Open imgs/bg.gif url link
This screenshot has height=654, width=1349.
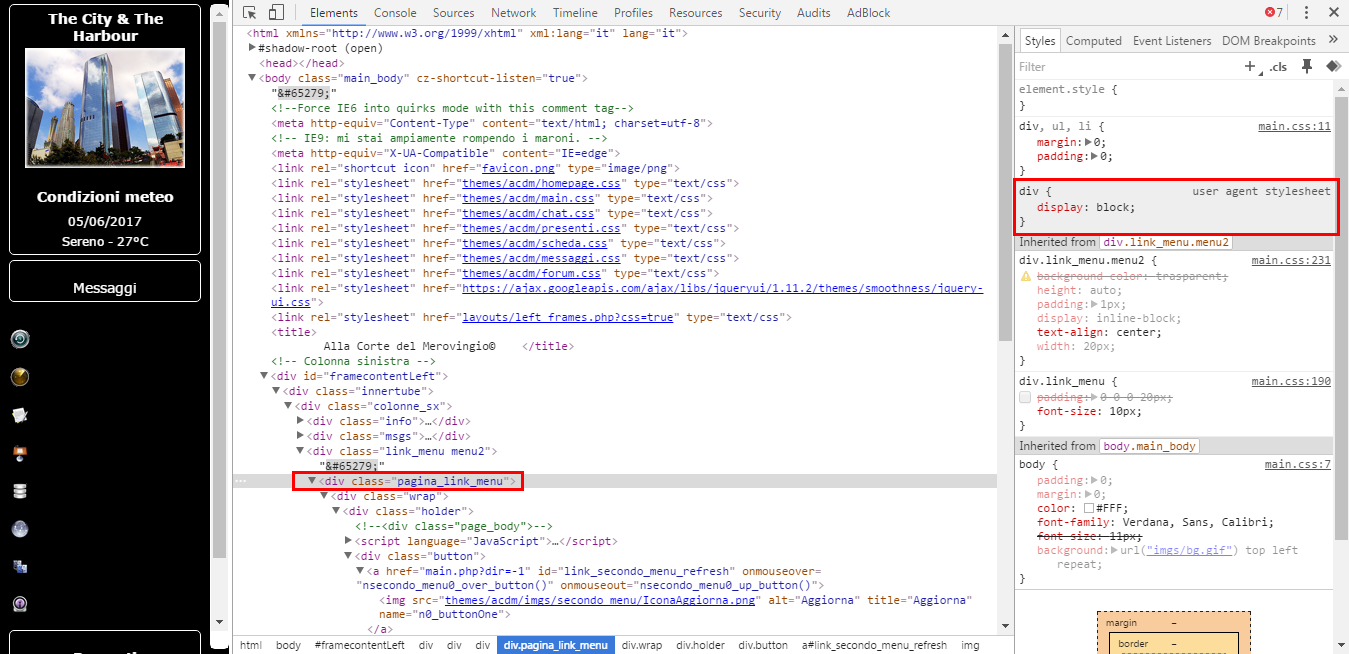(1191, 550)
